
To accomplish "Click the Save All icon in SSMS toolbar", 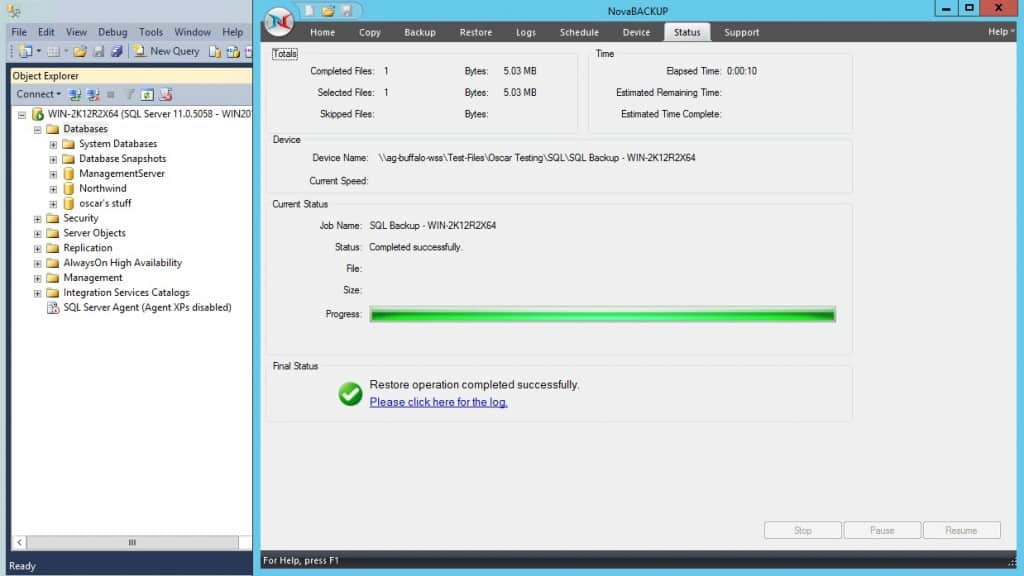I will (x=116, y=52).
